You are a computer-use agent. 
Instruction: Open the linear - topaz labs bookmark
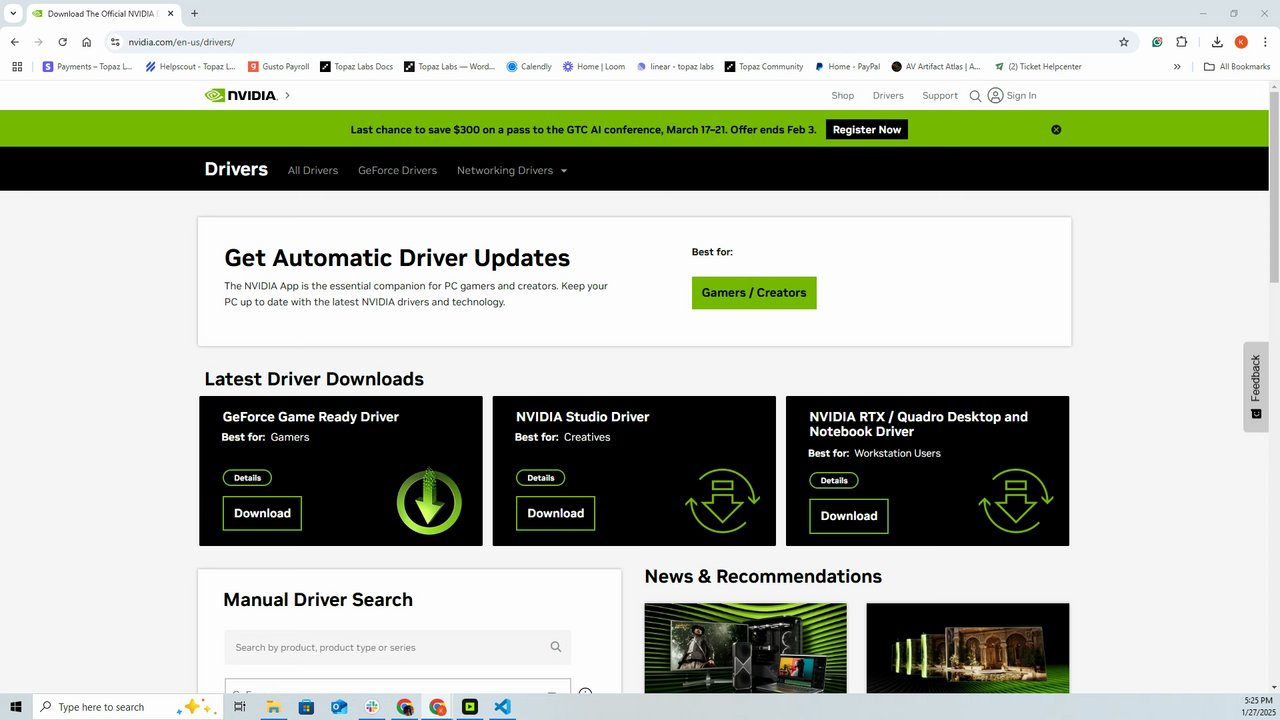pos(675,67)
